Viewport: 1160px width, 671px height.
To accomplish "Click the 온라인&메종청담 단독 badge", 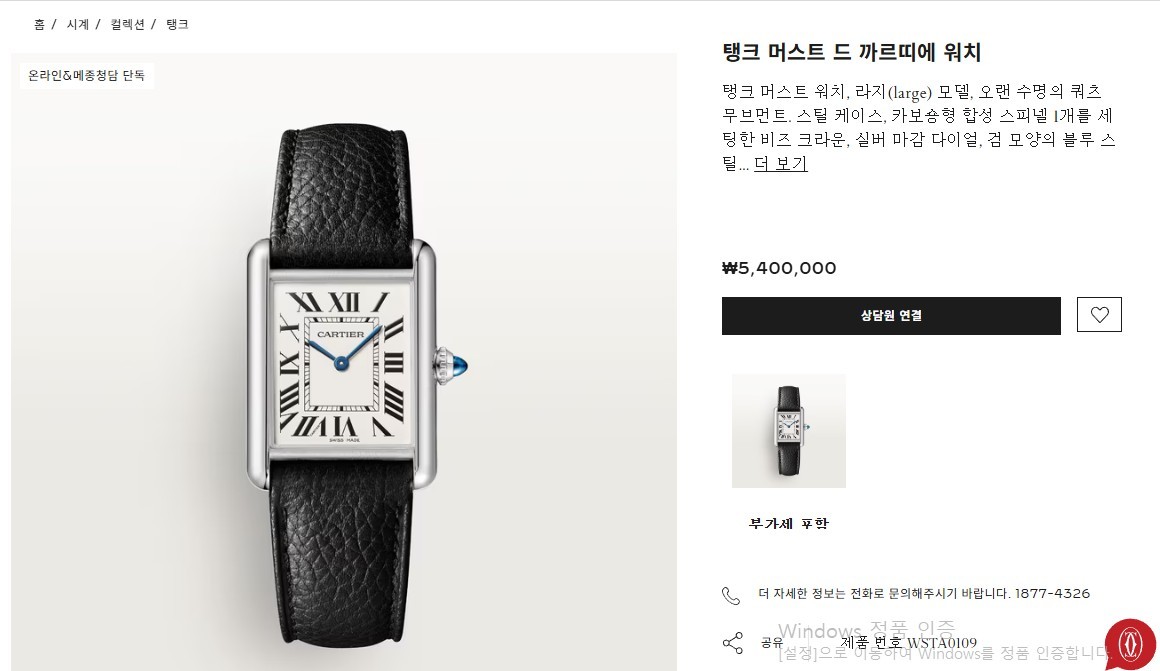I will (x=87, y=75).
